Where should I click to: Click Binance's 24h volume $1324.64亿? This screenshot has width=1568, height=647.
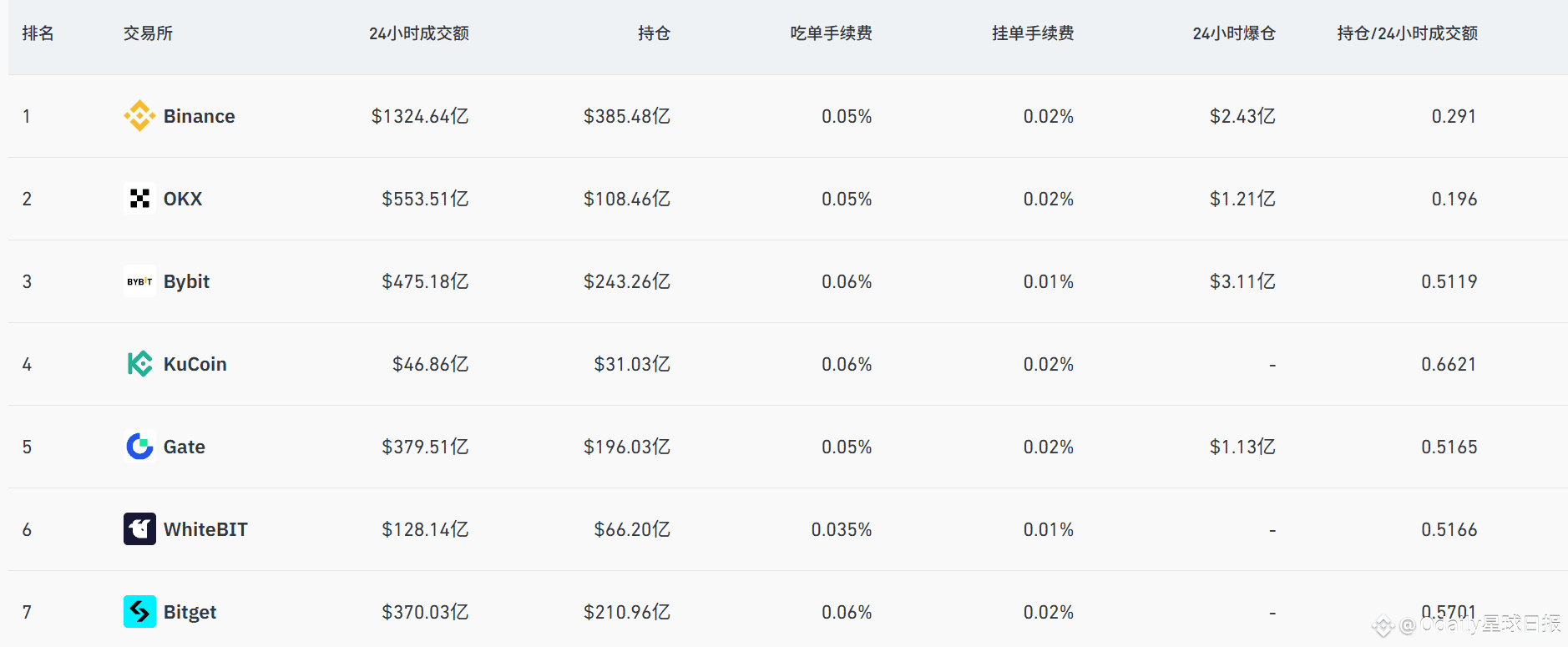coord(419,116)
